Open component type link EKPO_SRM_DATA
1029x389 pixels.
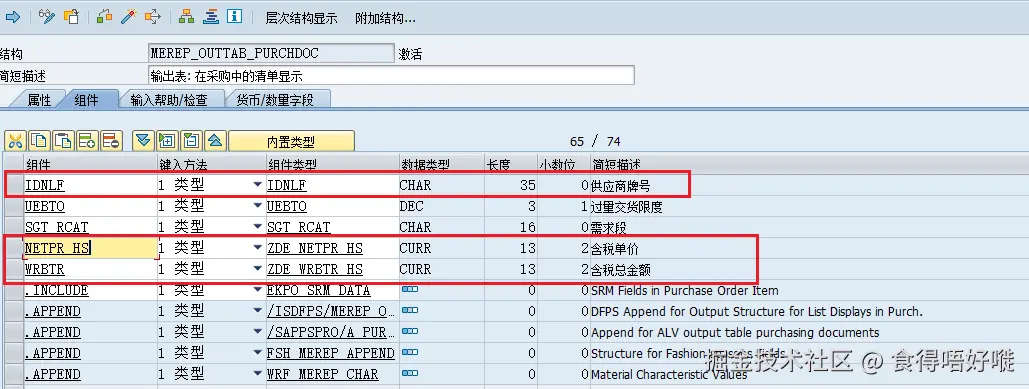[x=318, y=291]
